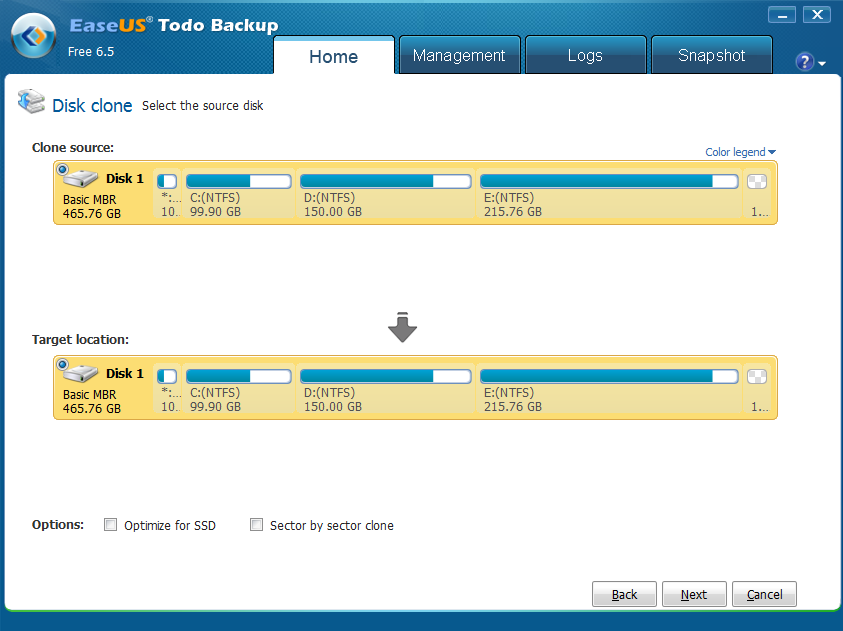Click the C: partition usage bar in Clone source
This screenshot has height=631, width=843.
pos(239,181)
